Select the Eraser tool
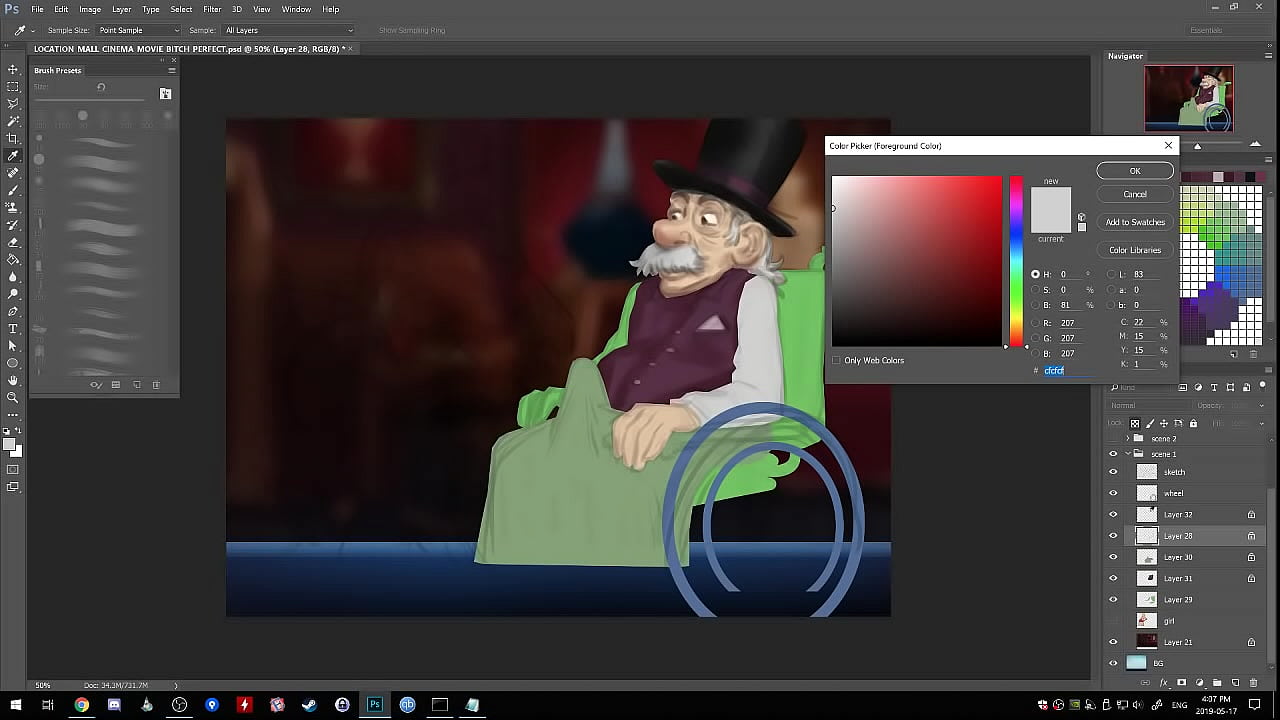Viewport: 1280px width, 720px height. [13, 242]
